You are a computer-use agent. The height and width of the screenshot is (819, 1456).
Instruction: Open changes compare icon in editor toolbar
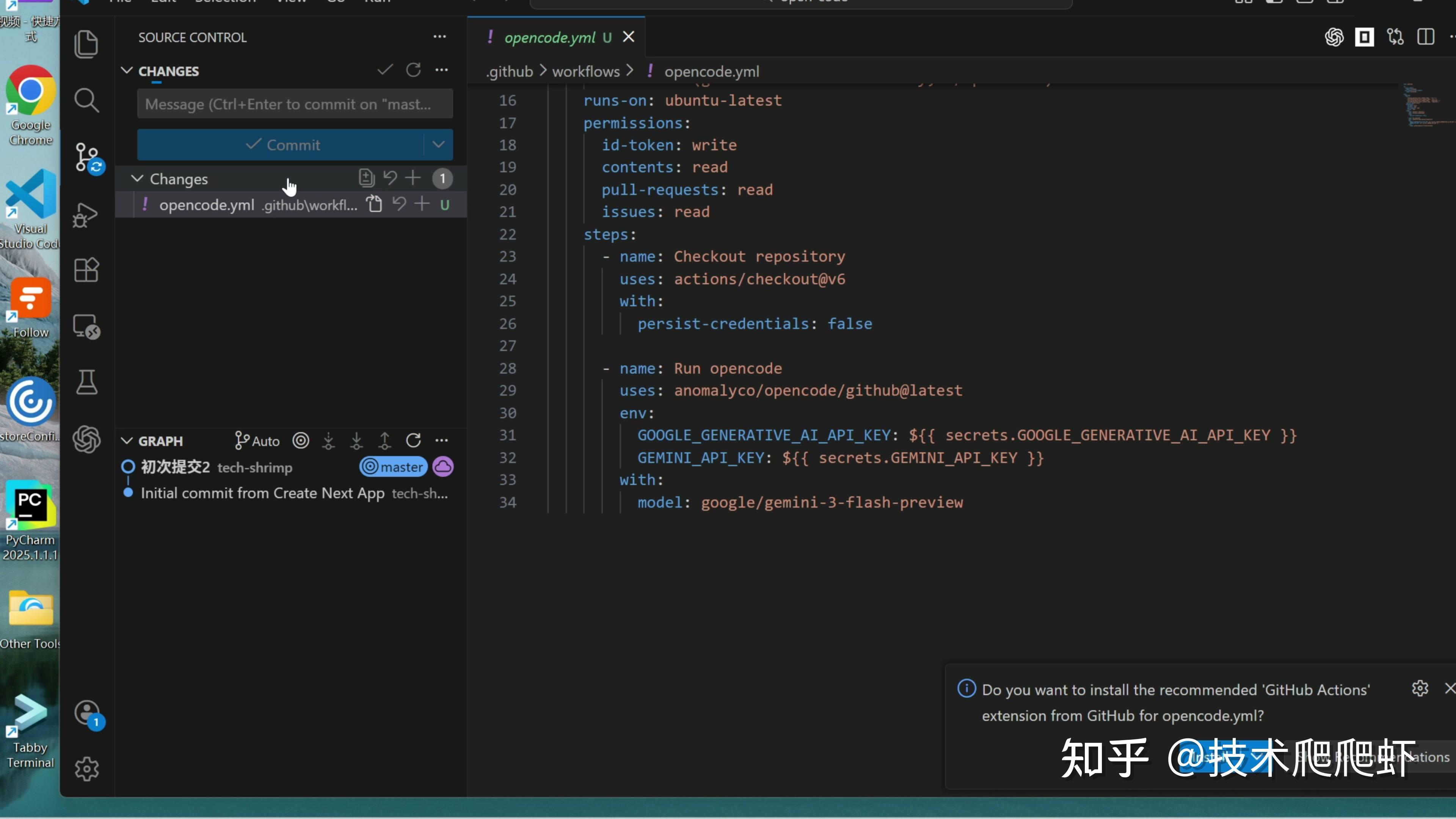click(x=1395, y=37)
